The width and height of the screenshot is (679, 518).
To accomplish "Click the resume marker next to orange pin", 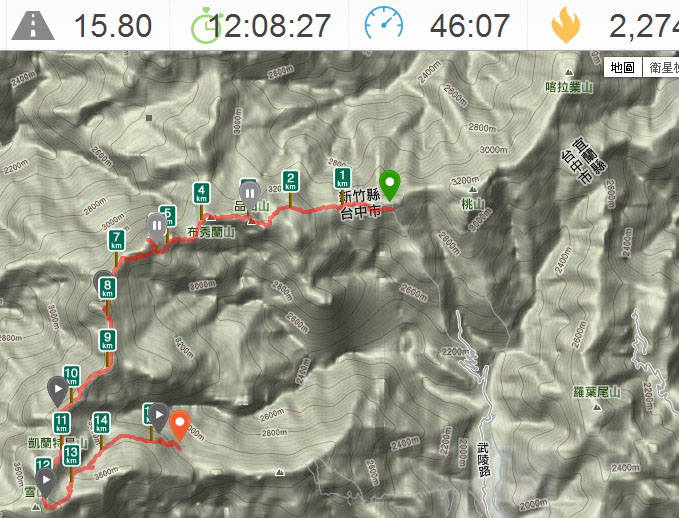I will click(159, 417).
